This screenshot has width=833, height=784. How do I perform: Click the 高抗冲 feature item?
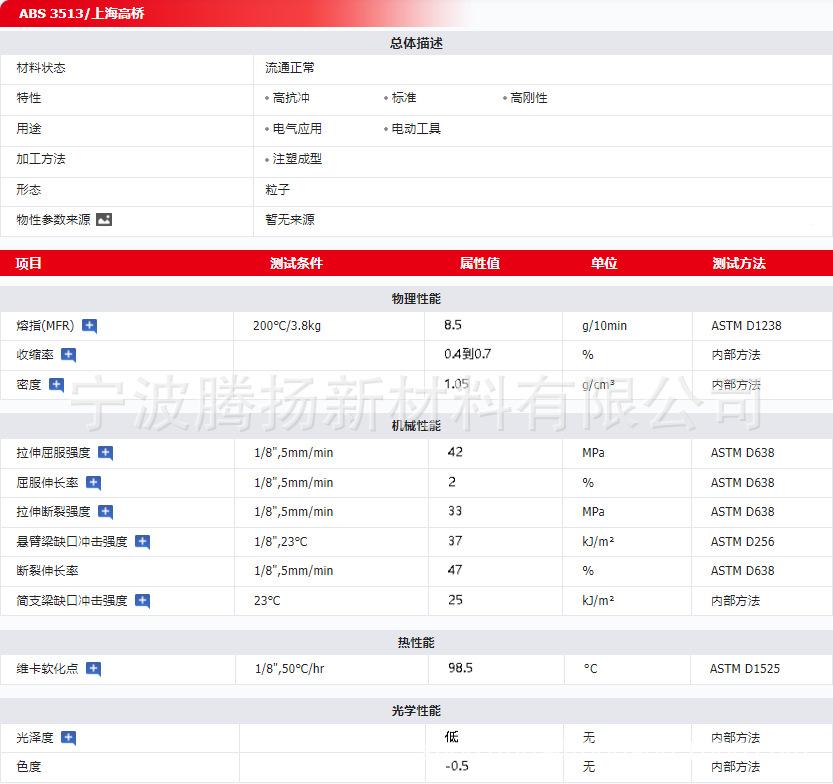pos(291,98)
